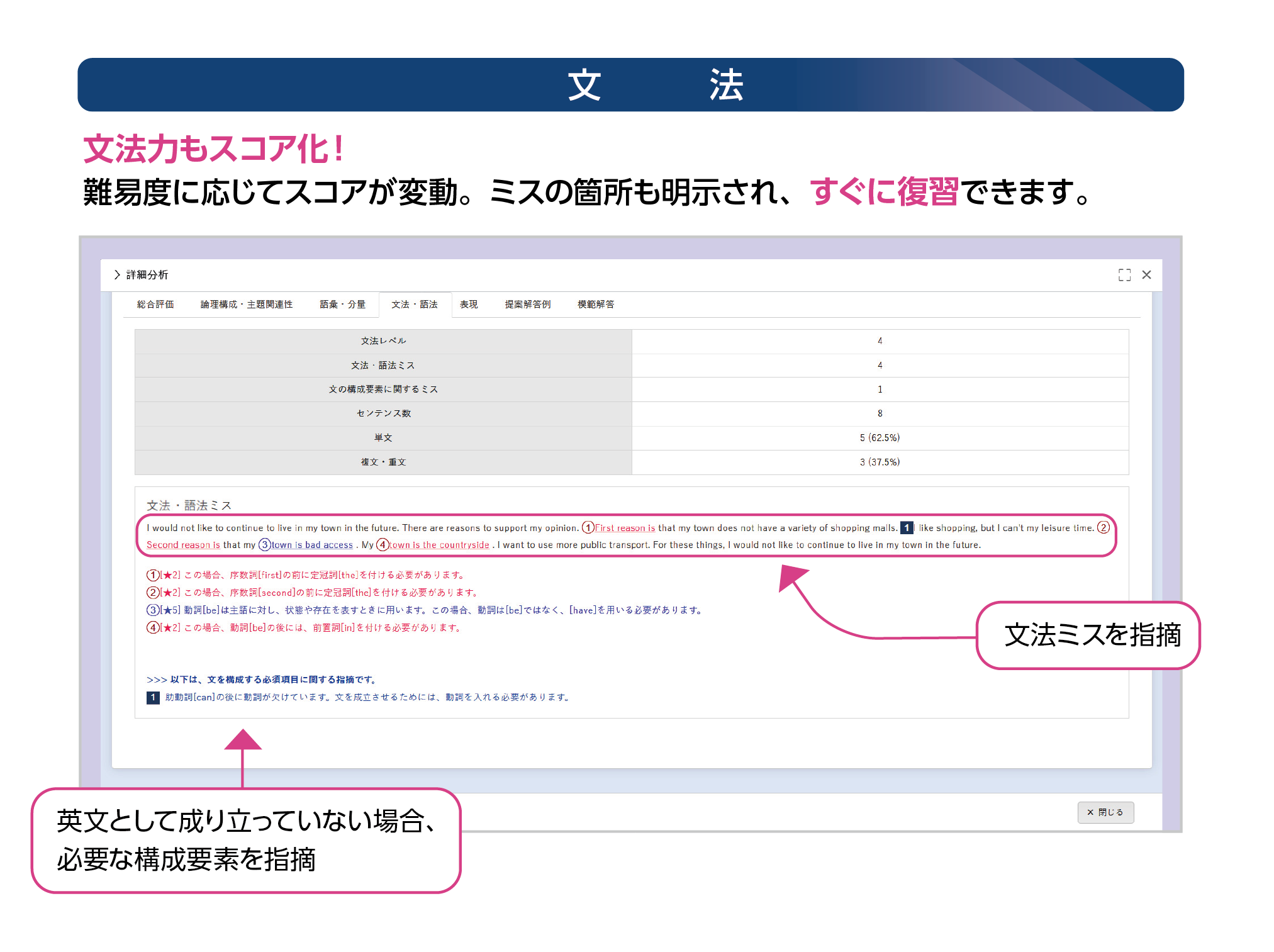Click the underlined 'First reason is' error
This screenshot has height=952, width=1274.
625,529
